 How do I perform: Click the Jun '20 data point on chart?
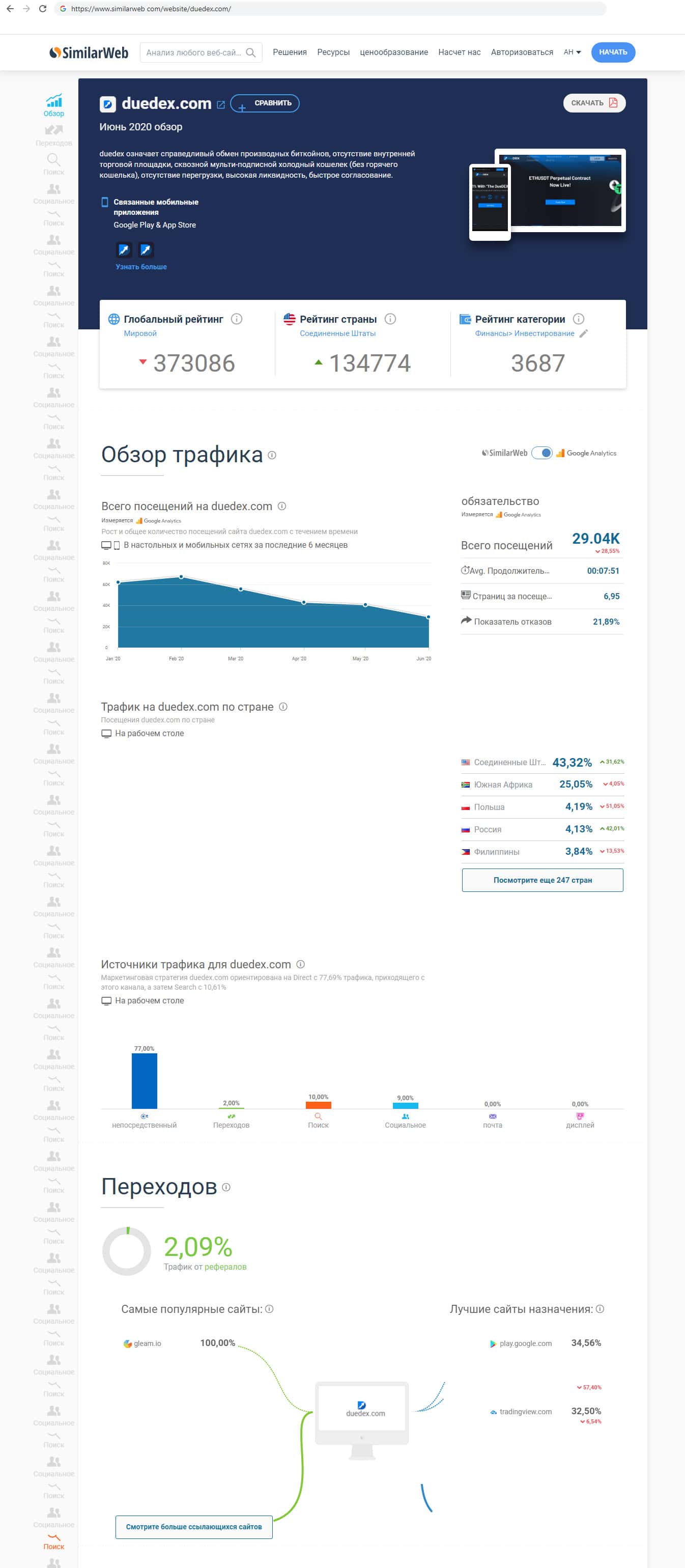tap(429, 617)
